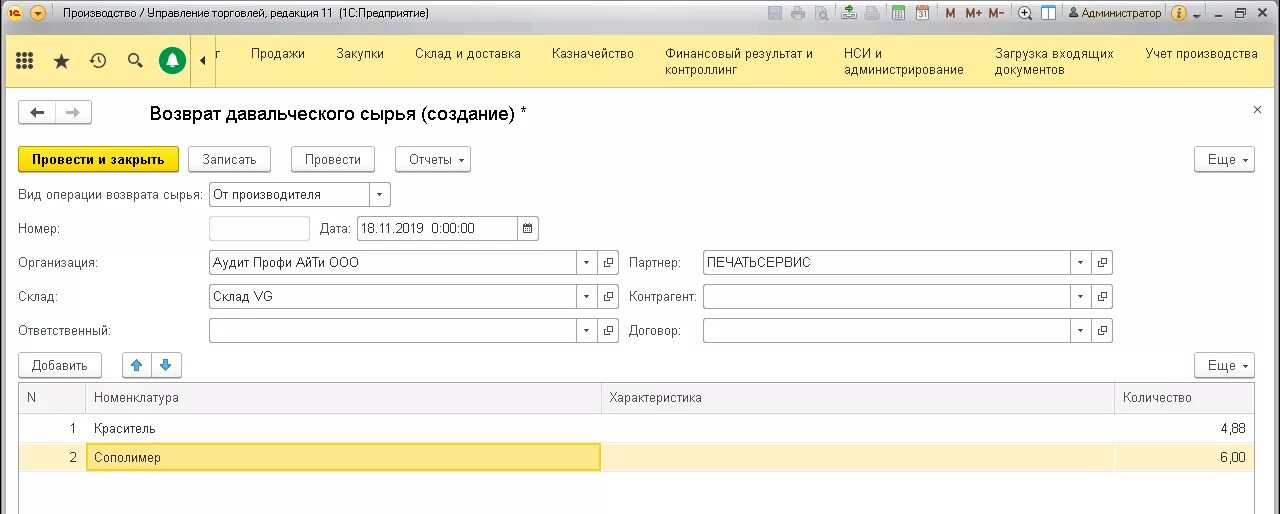Click the M- memory subtract button
This screenshot has height=514, width=1280.
pos(996,13)
